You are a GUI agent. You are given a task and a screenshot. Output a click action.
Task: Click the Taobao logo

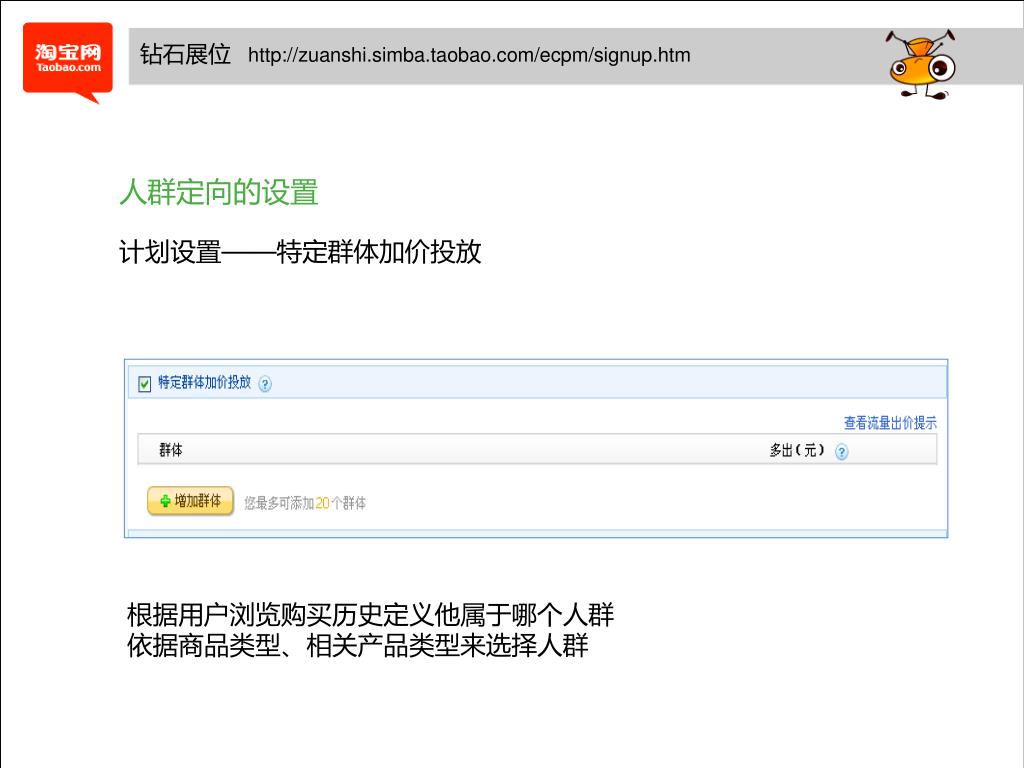click(x=68, y=62)
